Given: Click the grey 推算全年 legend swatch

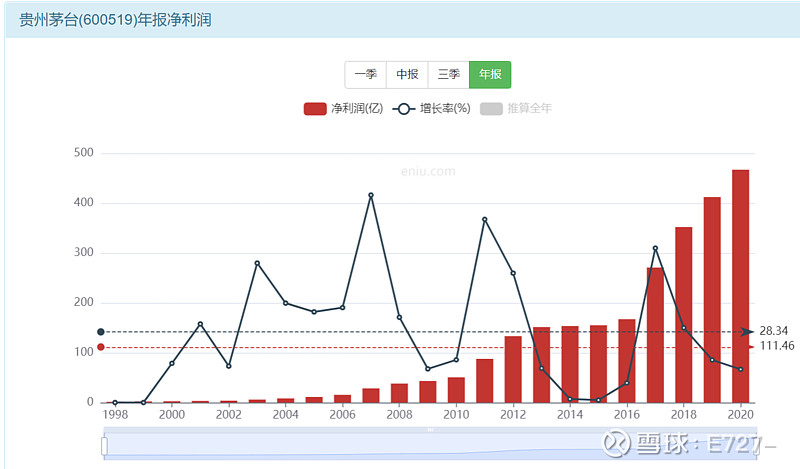Looking at the screenshot, I should click(491, 109).
